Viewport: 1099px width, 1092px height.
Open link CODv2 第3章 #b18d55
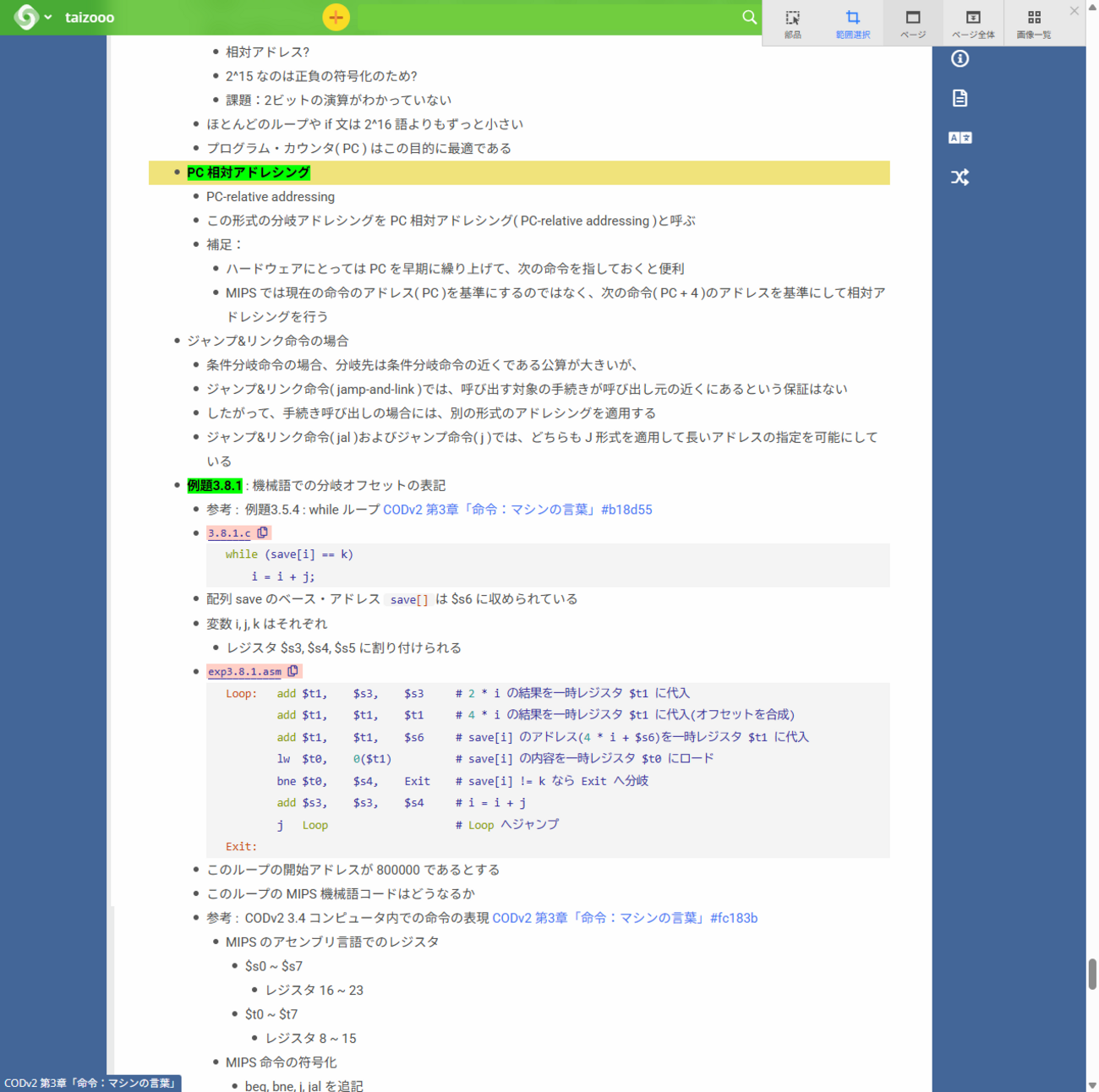pyautogui.click(x=517, y=510)
